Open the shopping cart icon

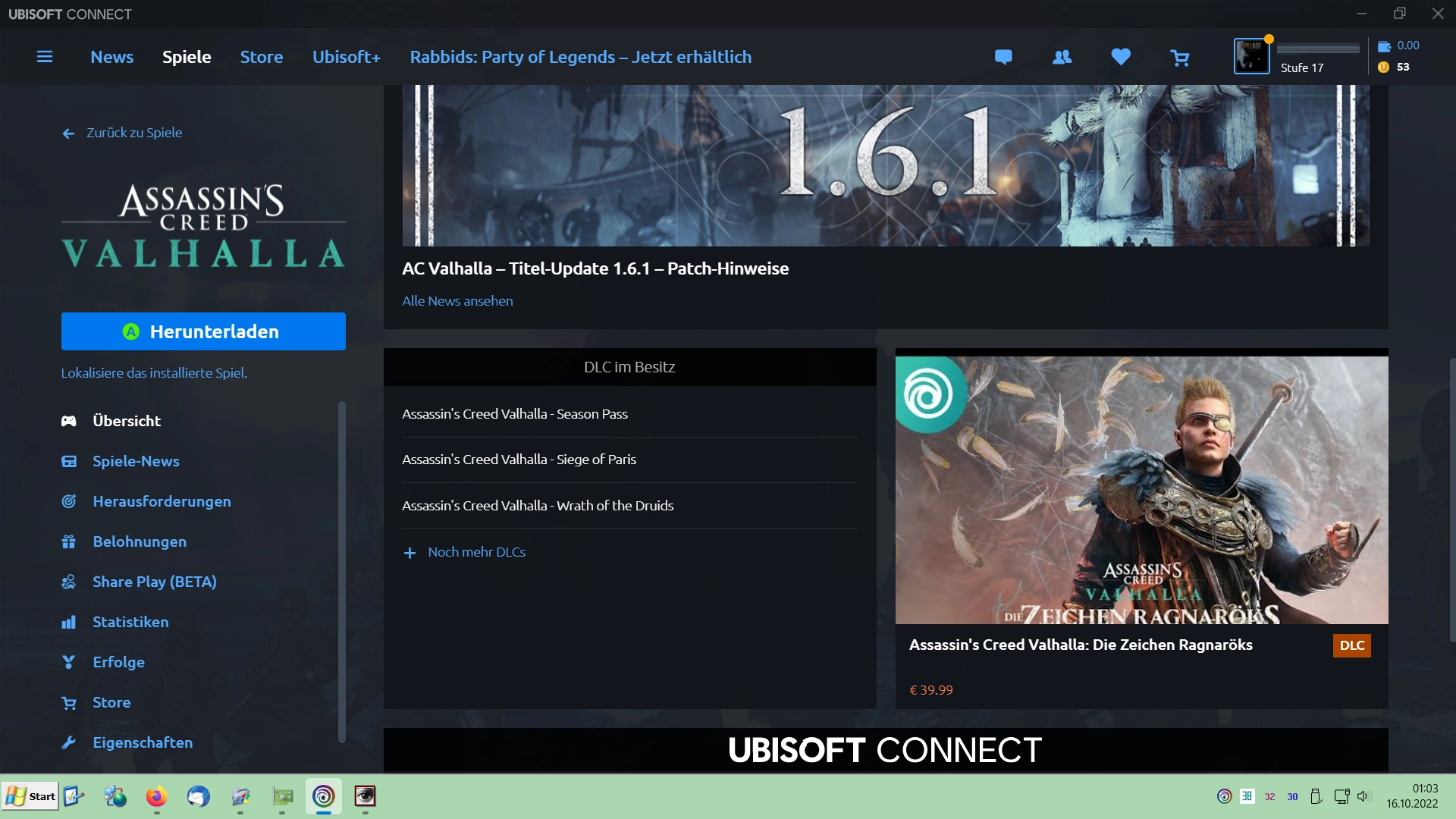[x=1180, y=58]
